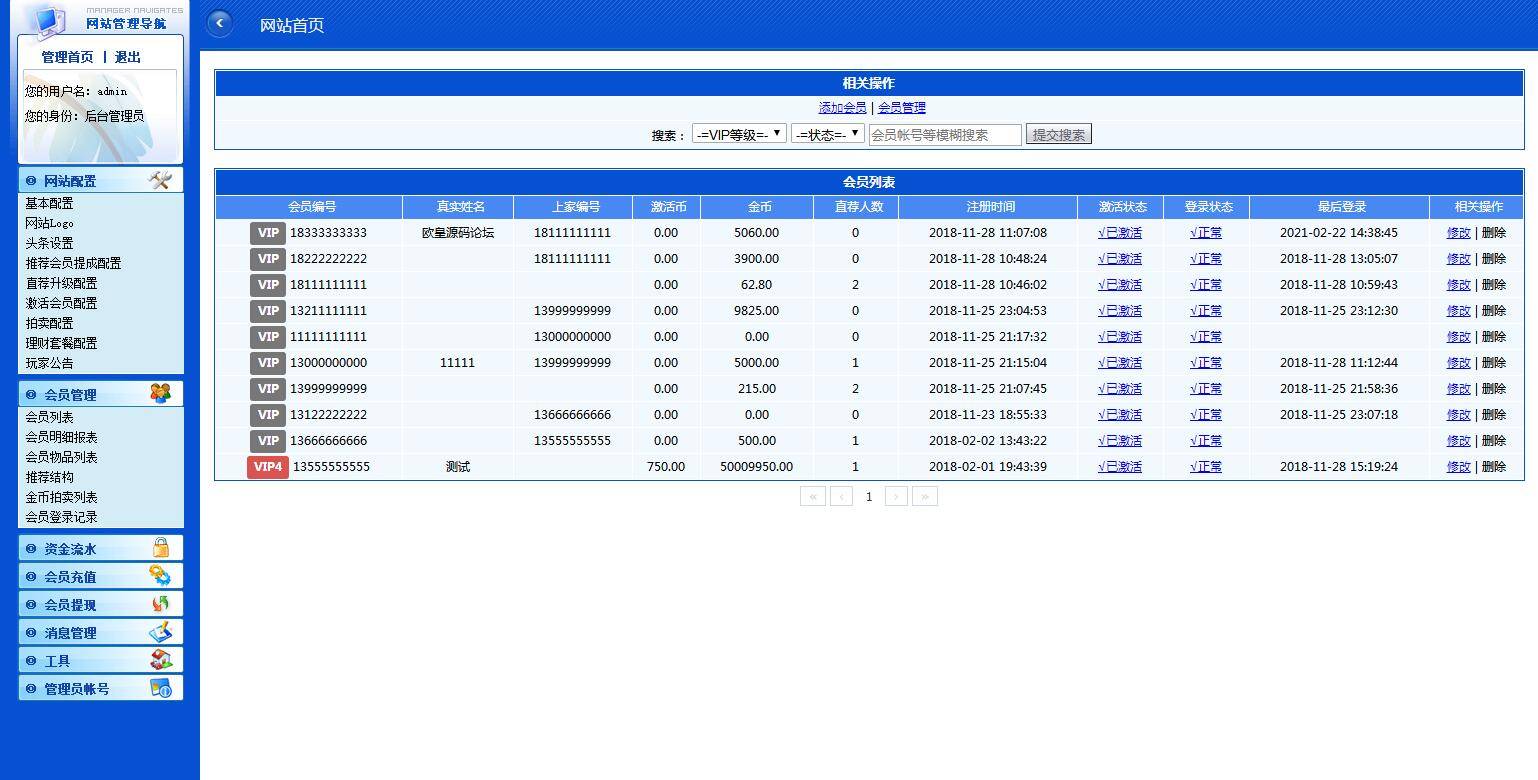Open the 添加会员 link
The width and height of the screenshot is (1538, 780).
tap(842, 107)
